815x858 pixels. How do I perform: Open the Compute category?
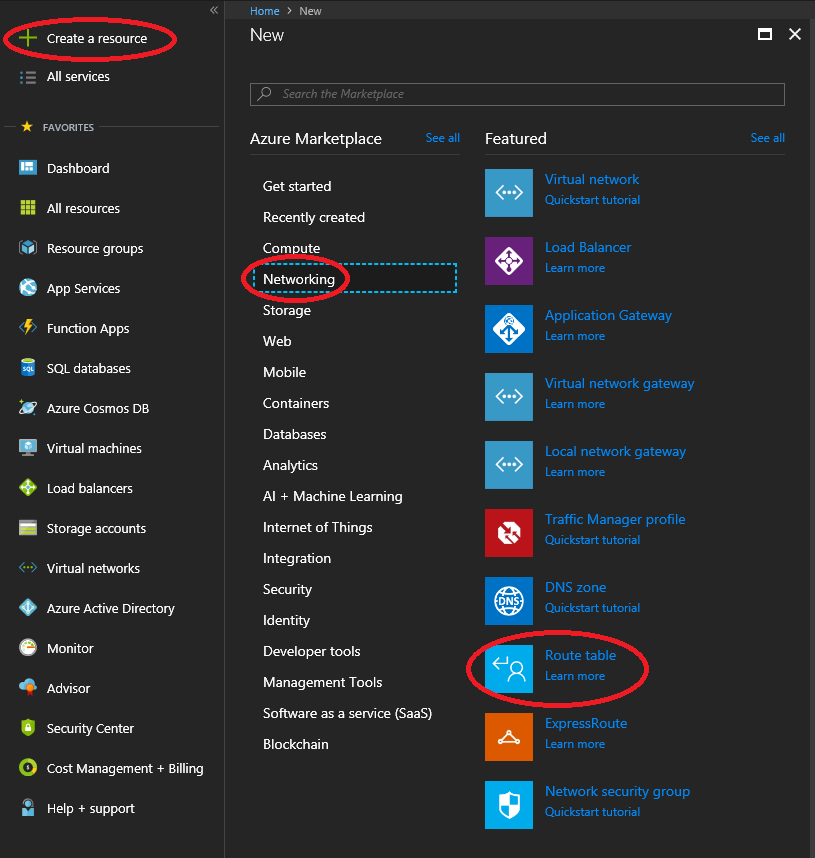tap(291, 248)
